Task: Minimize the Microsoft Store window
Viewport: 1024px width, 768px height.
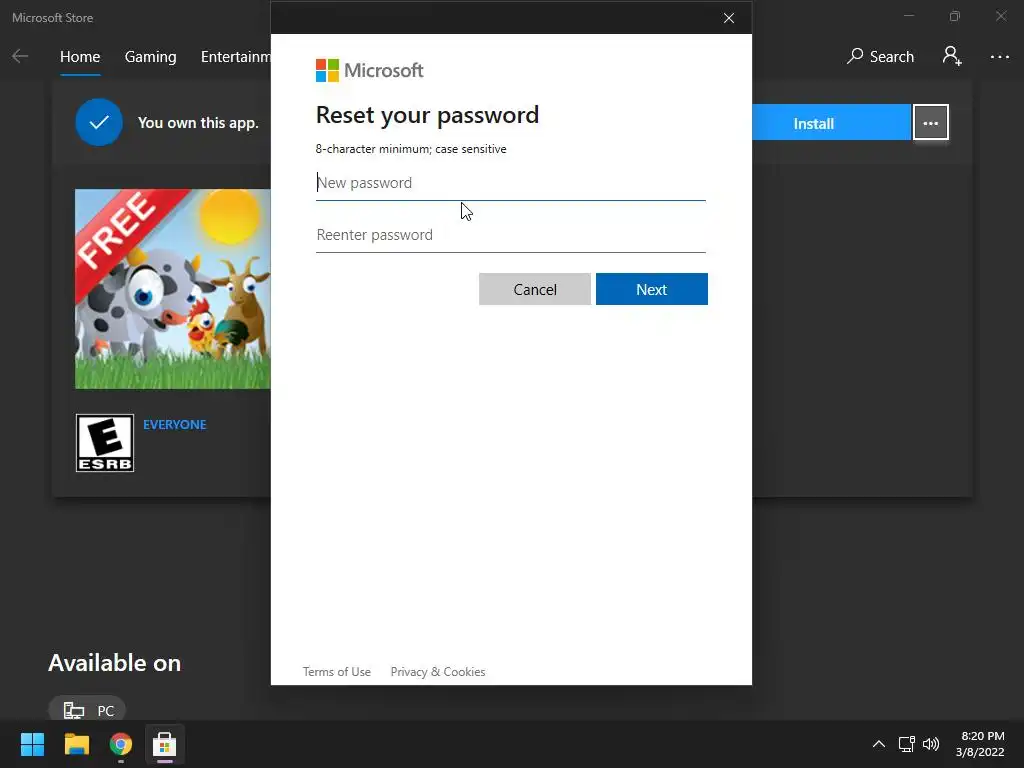Action: (908, 16)
